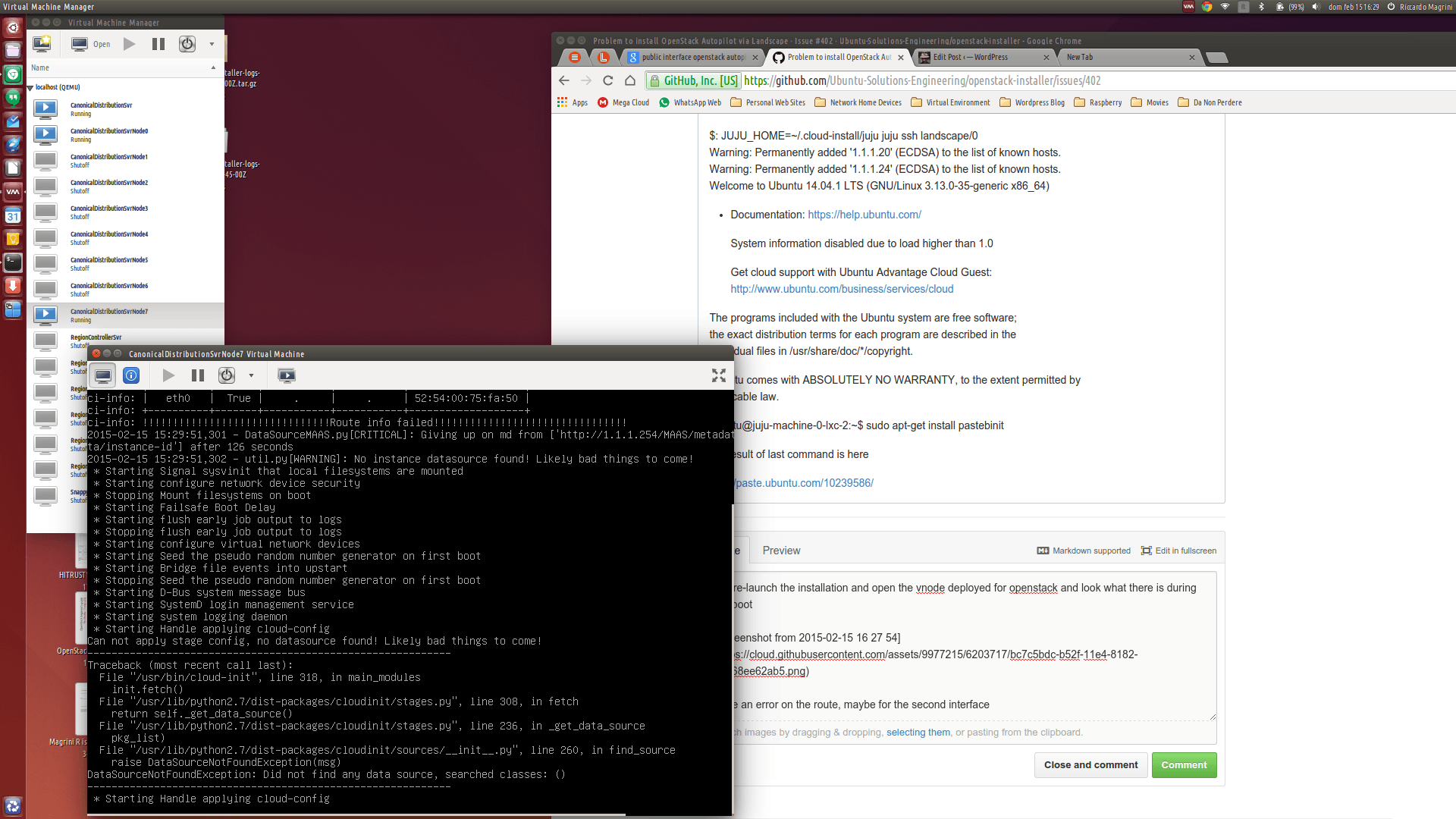Select the CanonicalDistributionSvr VM row
The image size is (1456, 819).
(125, 109)
